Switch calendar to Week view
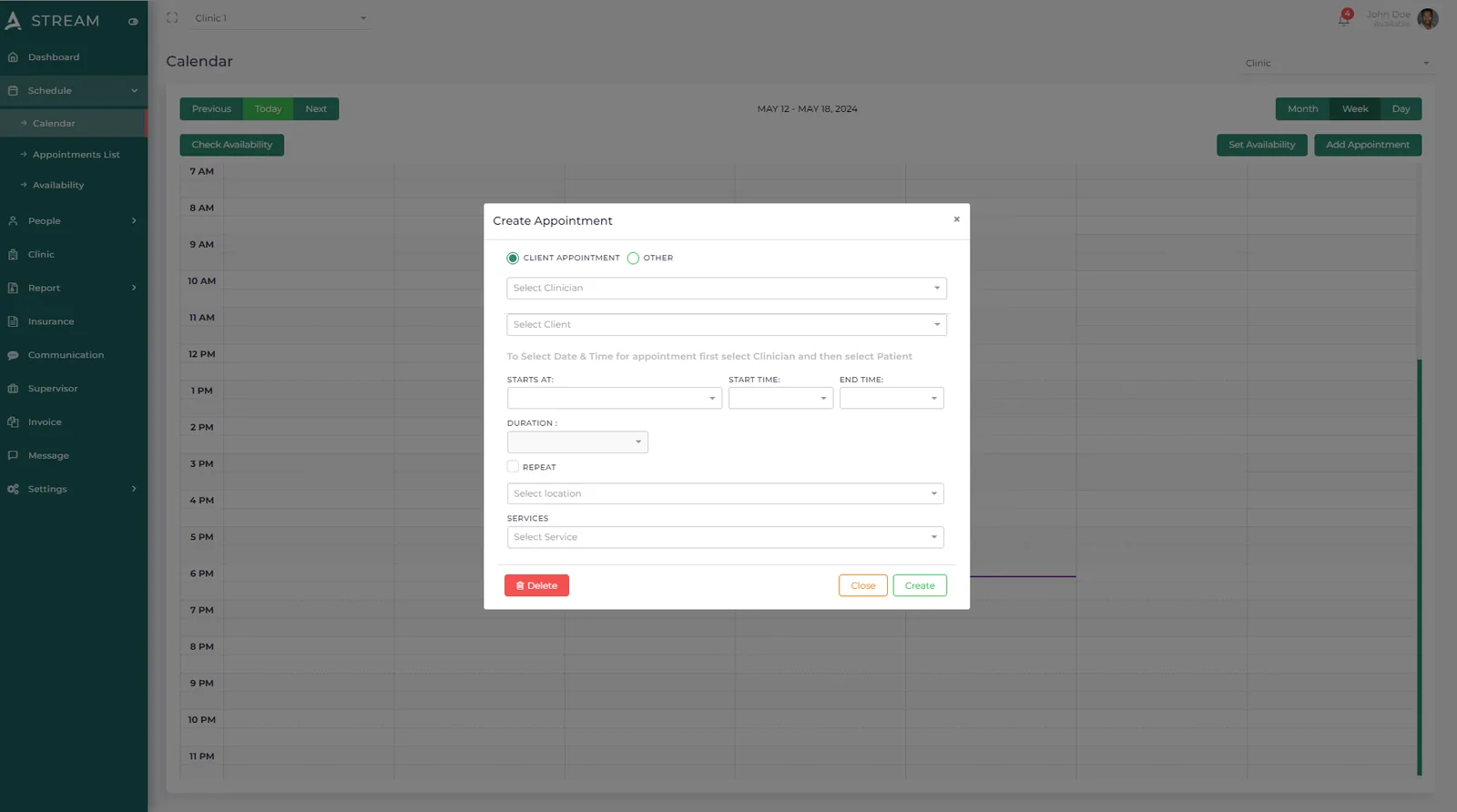 click(x=1355, y=109)
